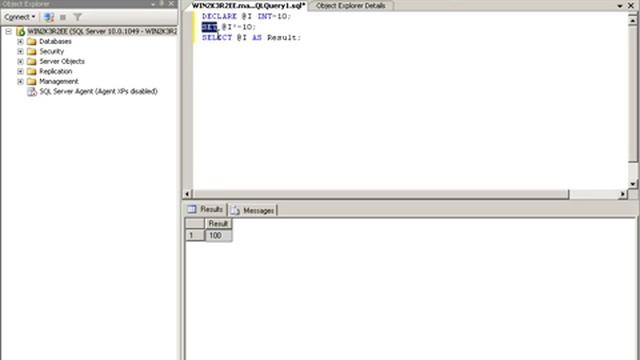Click the Filter funnel icon in Object Explorer
The height and width of the screenshot is (360, 640).
click(x=78, y=17)
